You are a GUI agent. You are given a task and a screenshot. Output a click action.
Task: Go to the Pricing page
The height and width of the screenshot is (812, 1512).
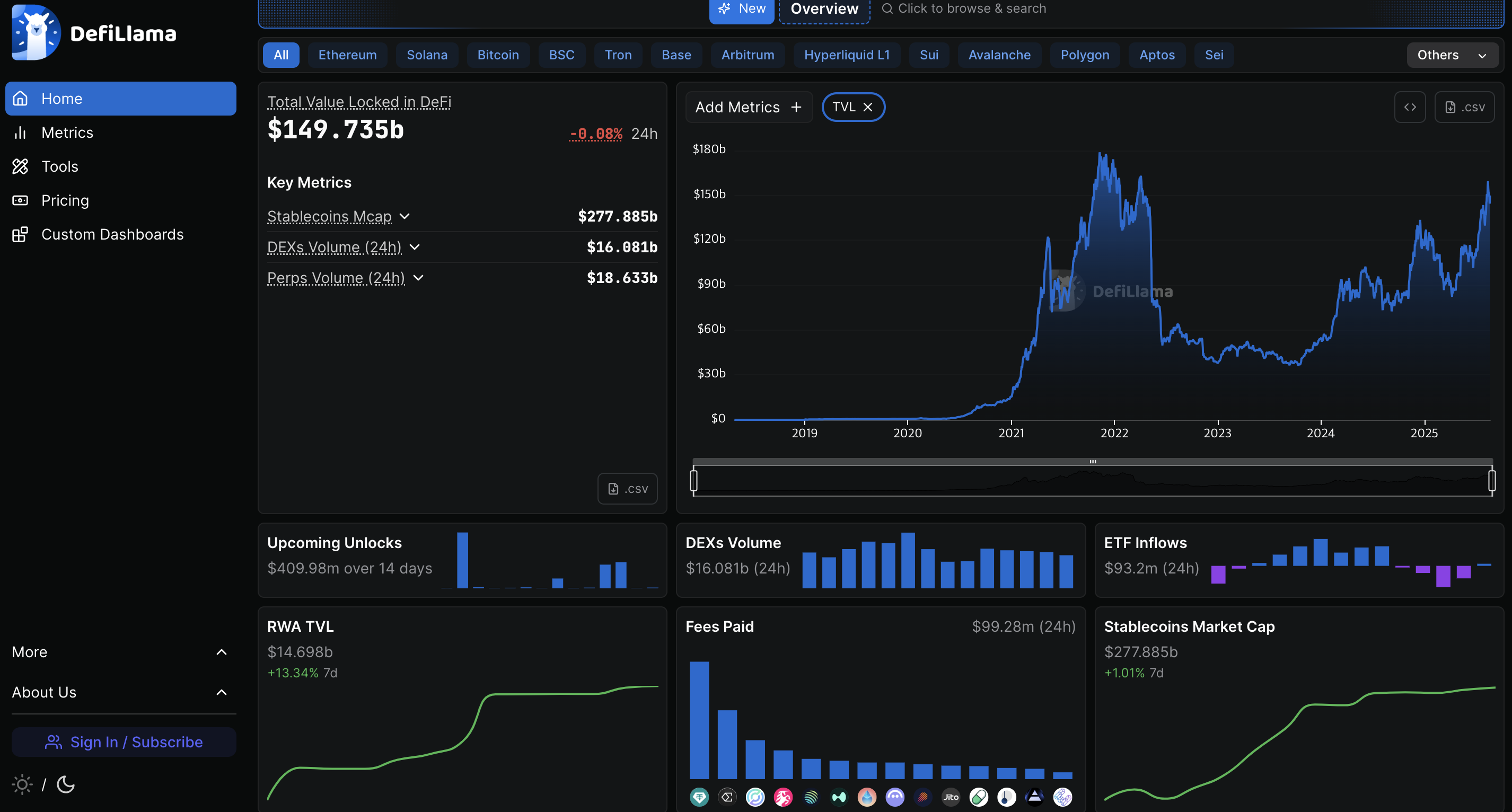click(65, 201)
